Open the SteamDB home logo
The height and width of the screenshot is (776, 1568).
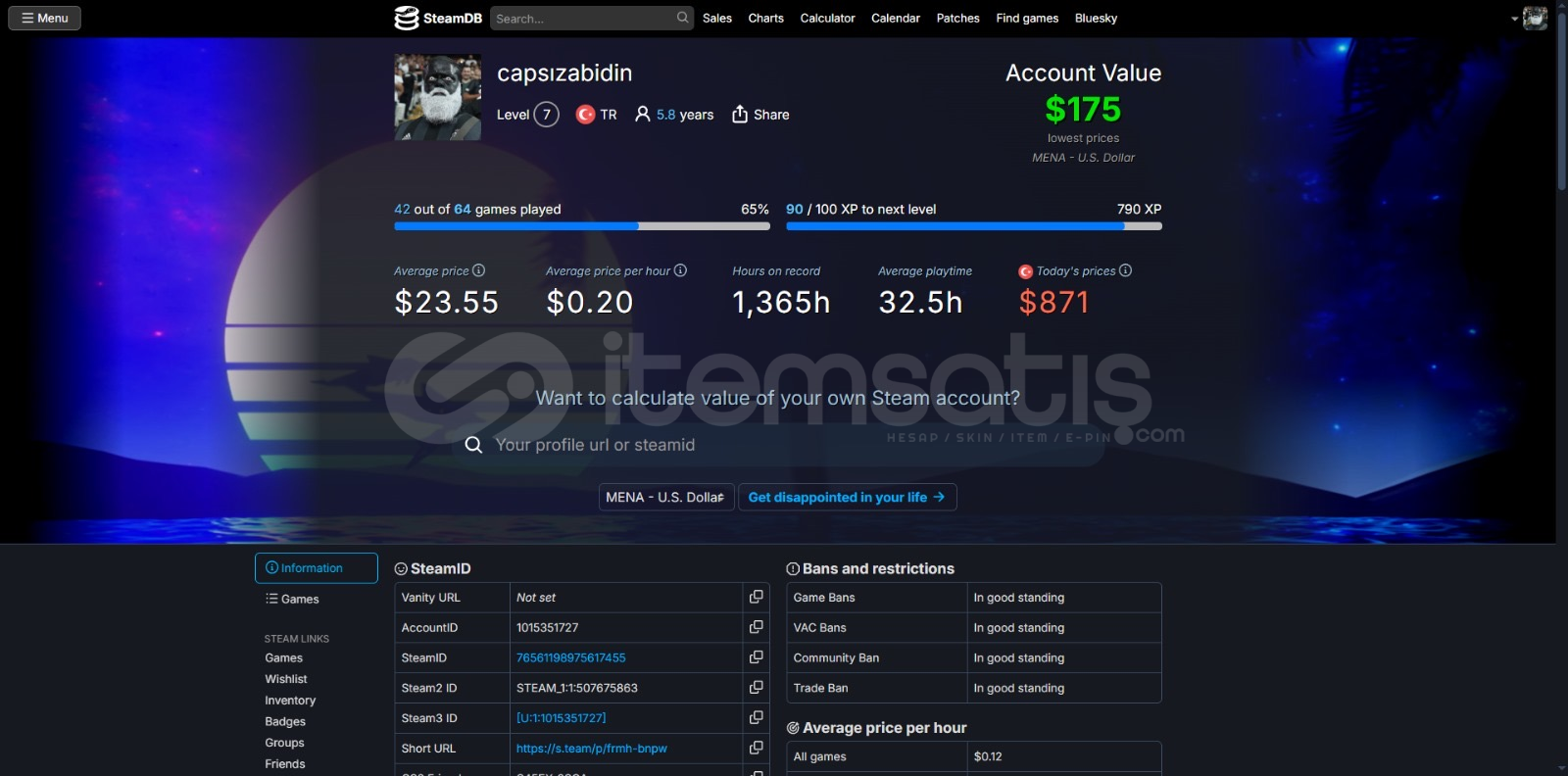[438, 18]
